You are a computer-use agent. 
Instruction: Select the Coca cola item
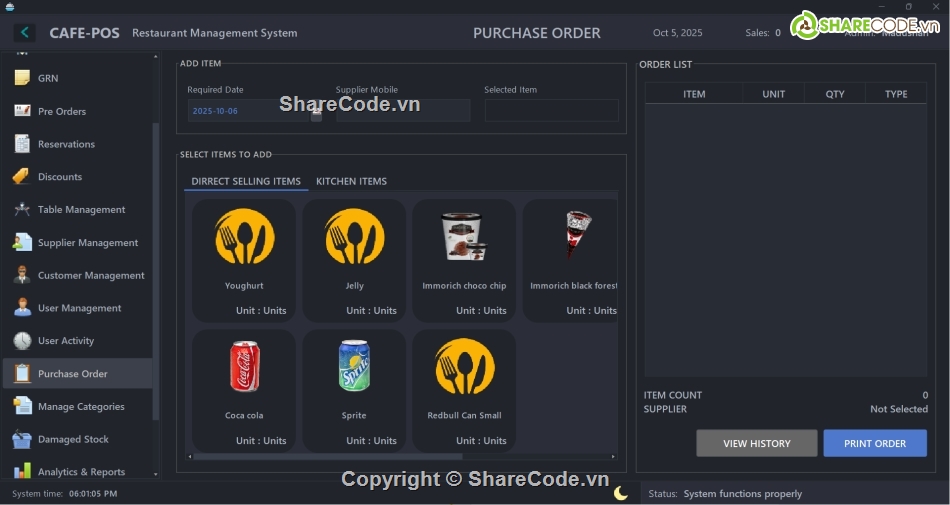coord(244,391)
